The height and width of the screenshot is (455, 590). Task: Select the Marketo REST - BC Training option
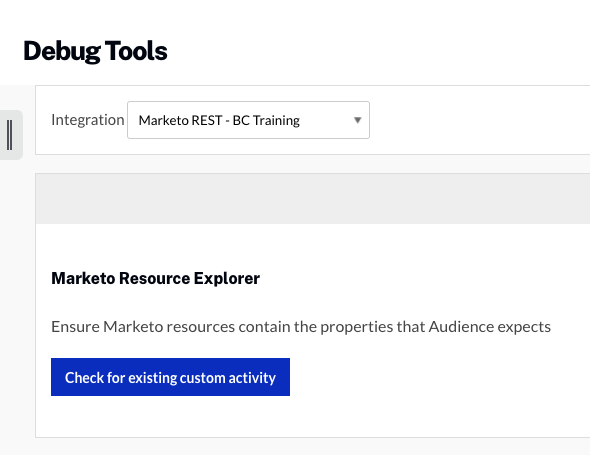point(219,120)
